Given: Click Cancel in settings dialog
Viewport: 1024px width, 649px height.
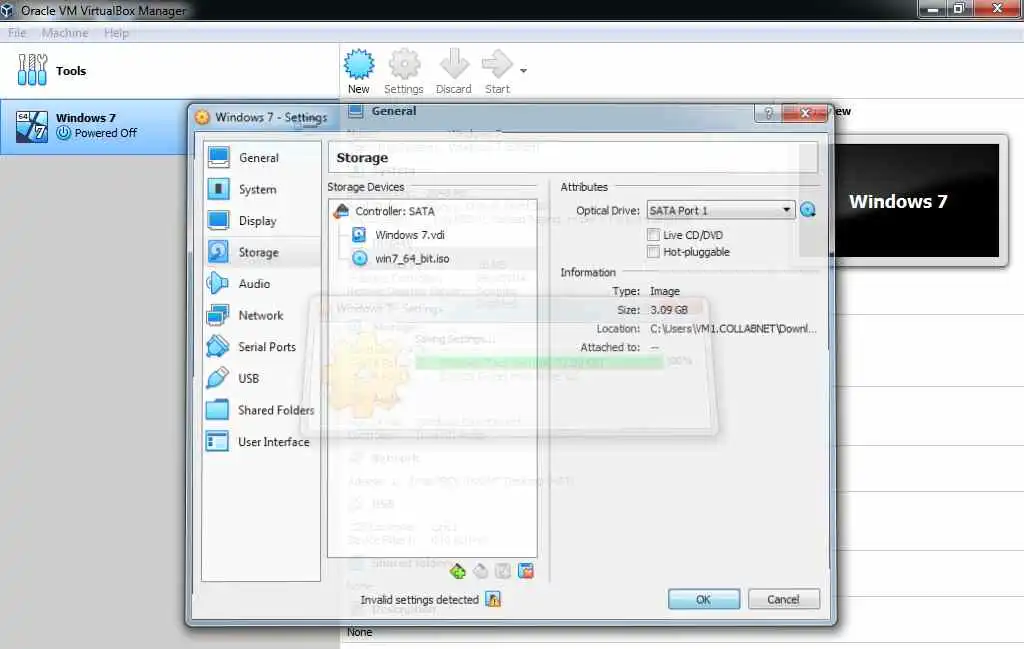Looking at the screenshot, I should [783, 599].
